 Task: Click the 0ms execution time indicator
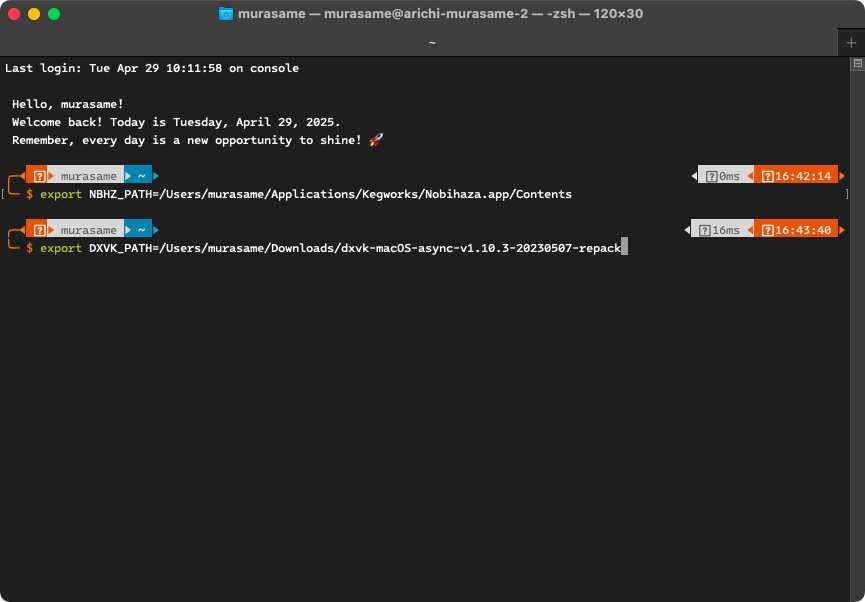click(723, 176)
